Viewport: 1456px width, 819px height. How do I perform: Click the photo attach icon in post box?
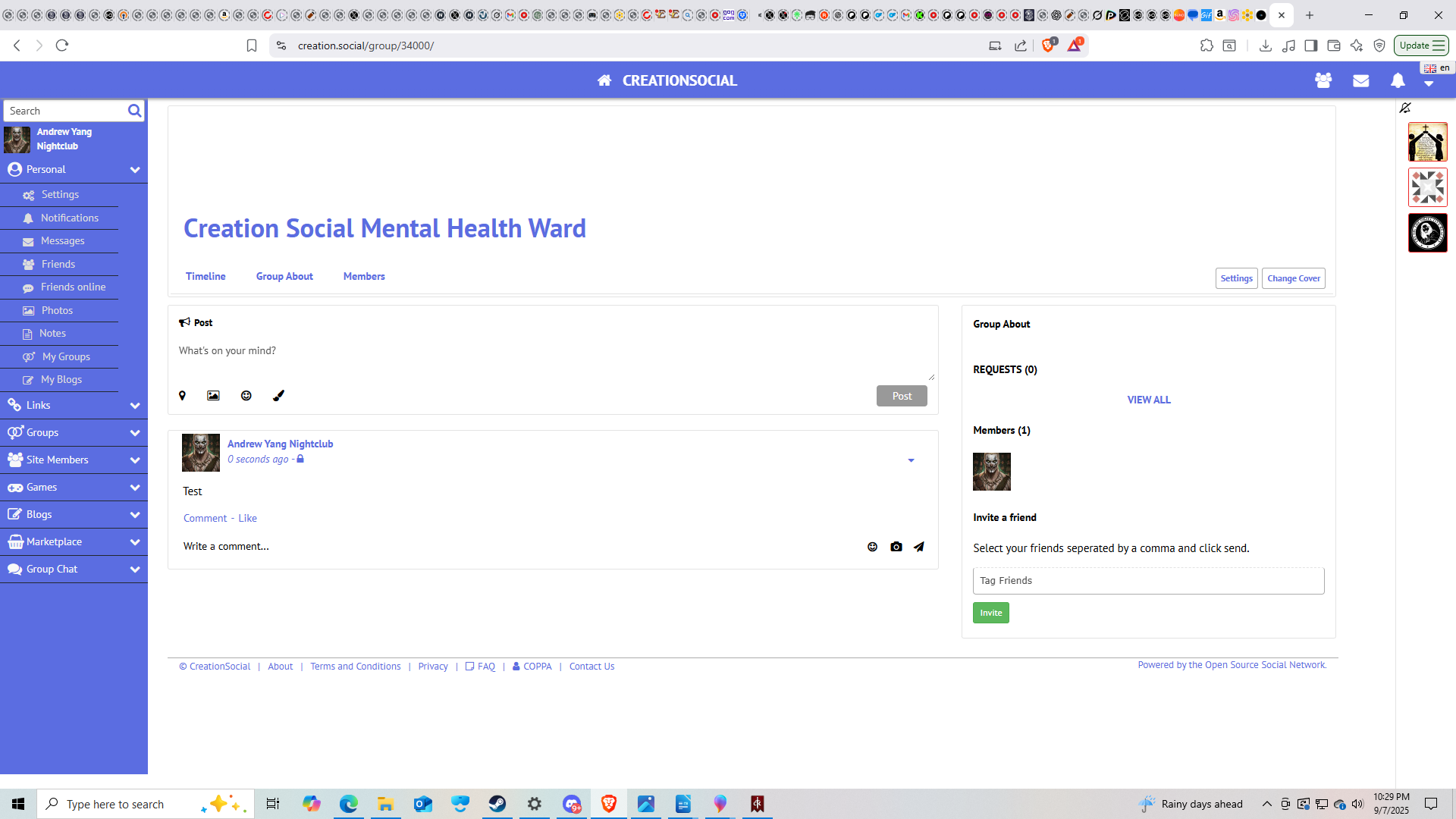[213, 396]
